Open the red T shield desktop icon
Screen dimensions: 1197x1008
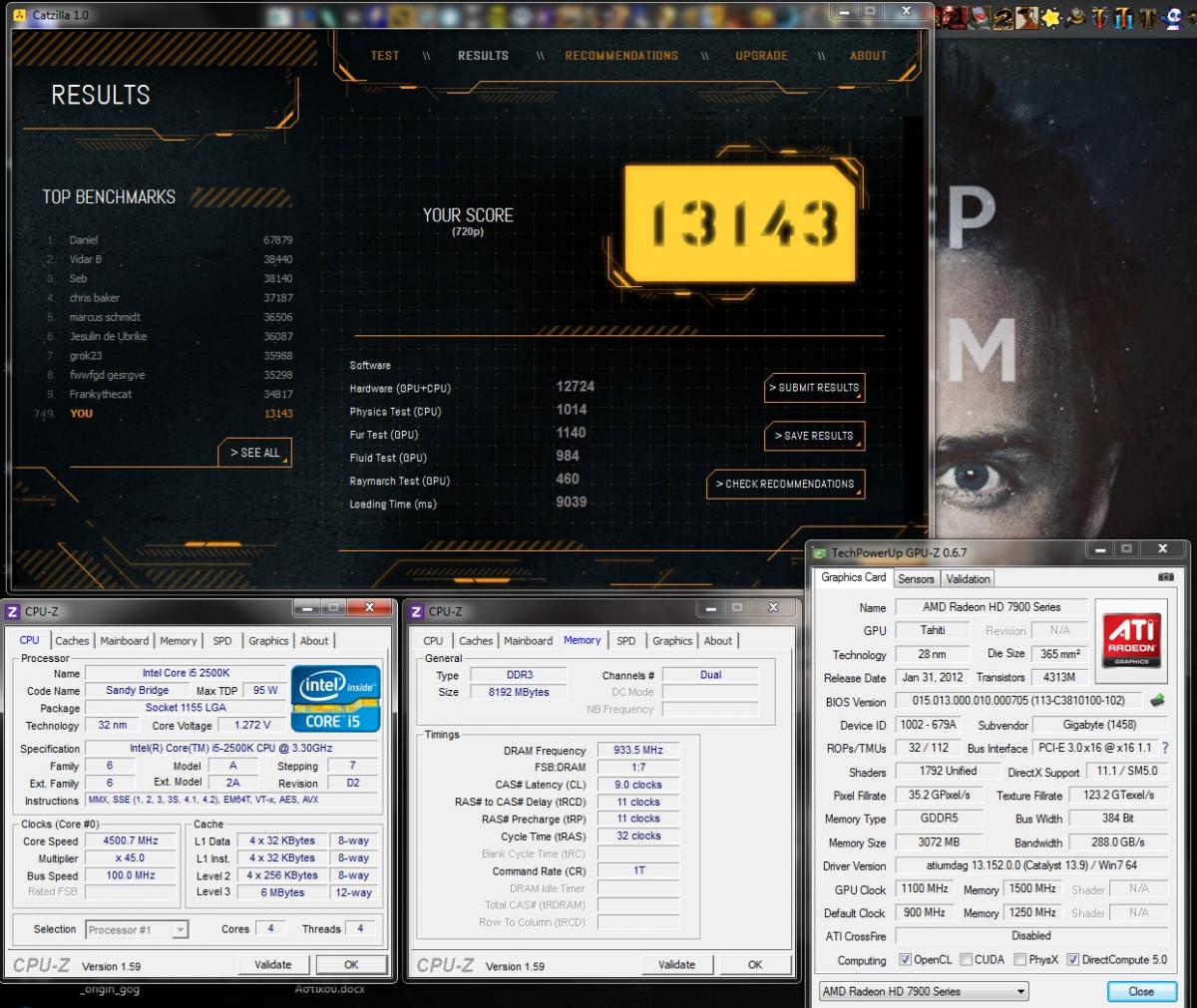(1098, 16)
